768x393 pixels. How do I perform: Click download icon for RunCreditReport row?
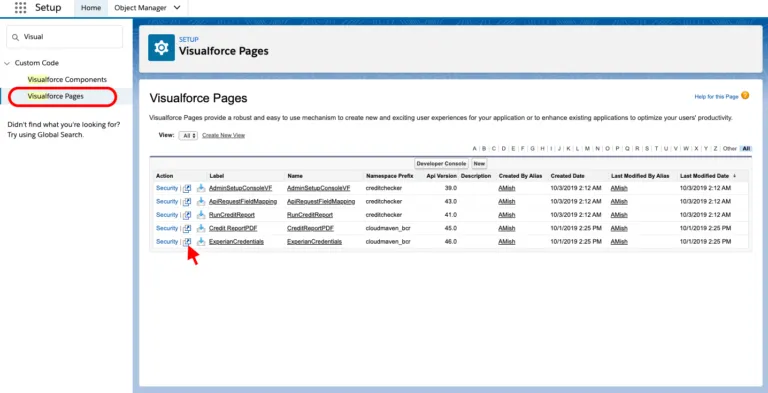201,215
